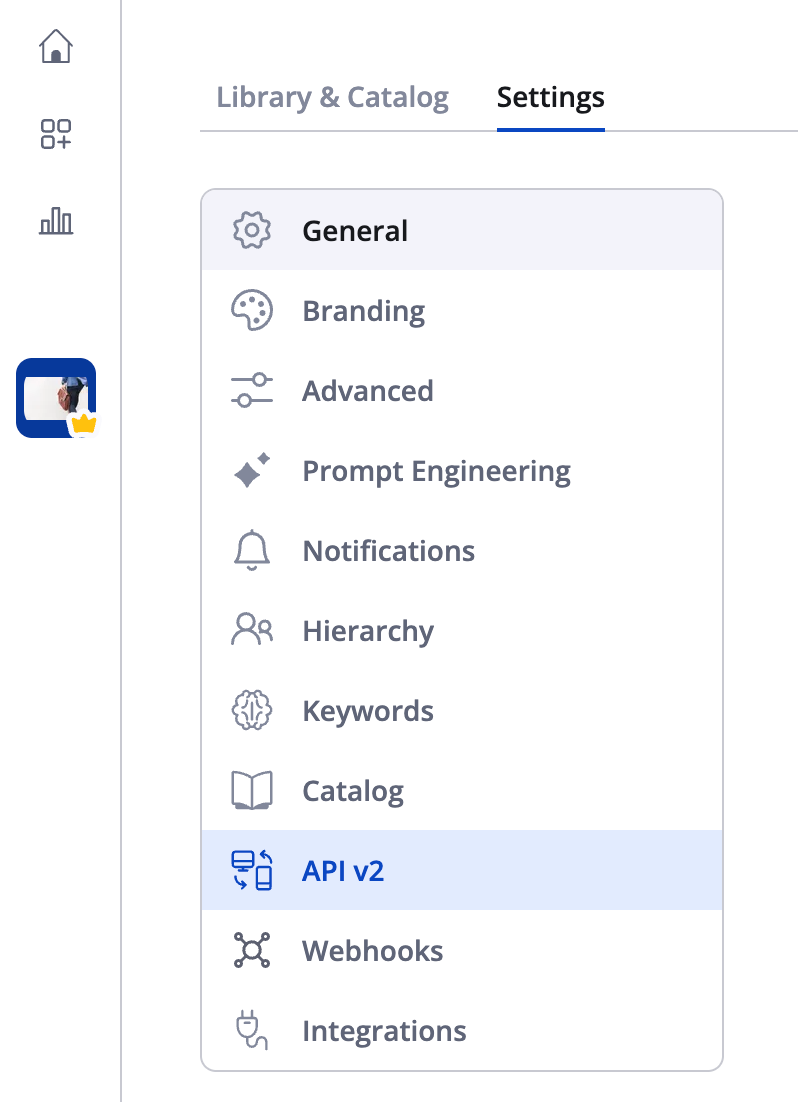
Task: Go to Webhooks settings
Action: pos(372,951)
